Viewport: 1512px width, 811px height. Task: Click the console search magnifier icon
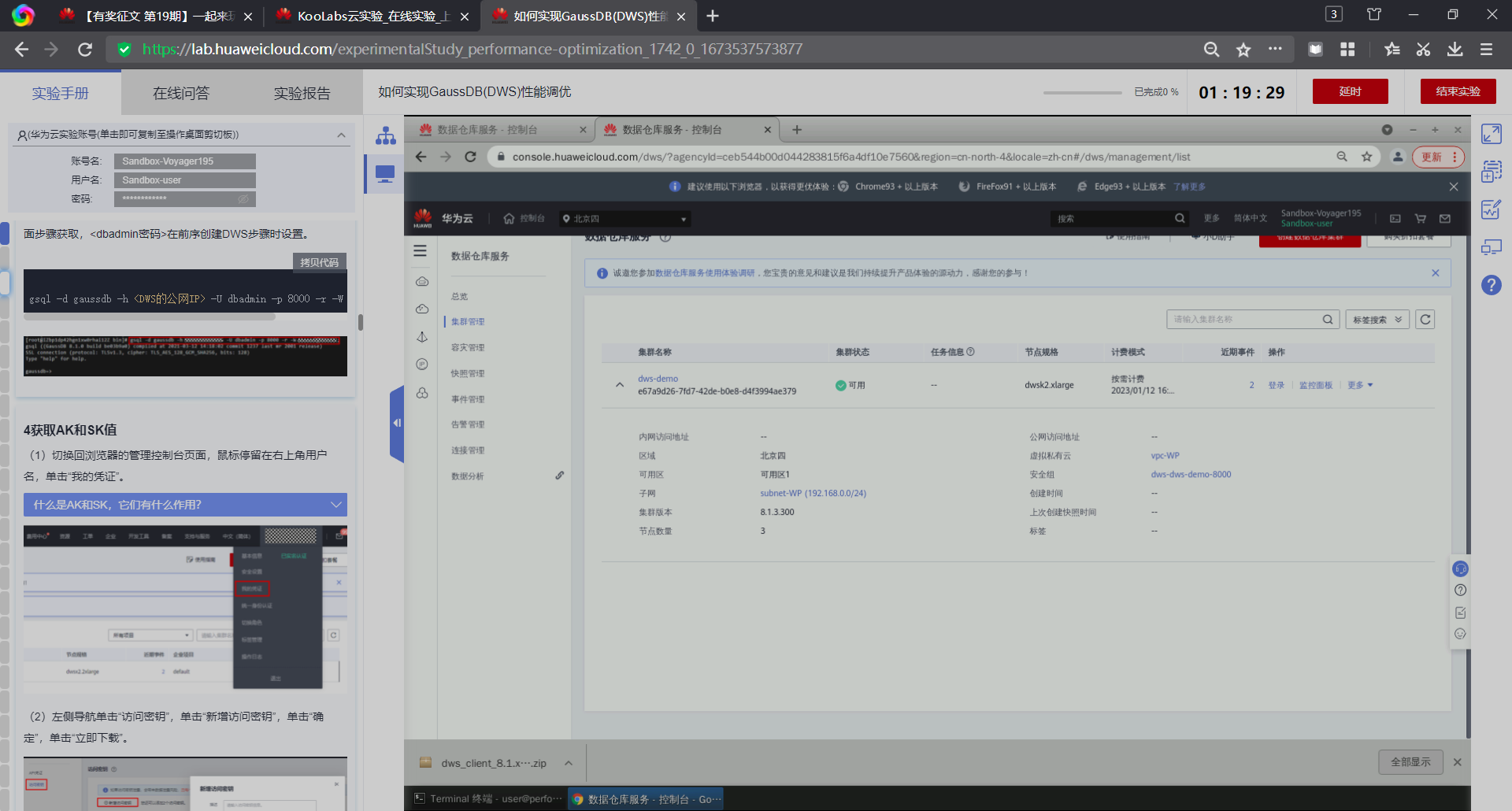click(1180, 219)
